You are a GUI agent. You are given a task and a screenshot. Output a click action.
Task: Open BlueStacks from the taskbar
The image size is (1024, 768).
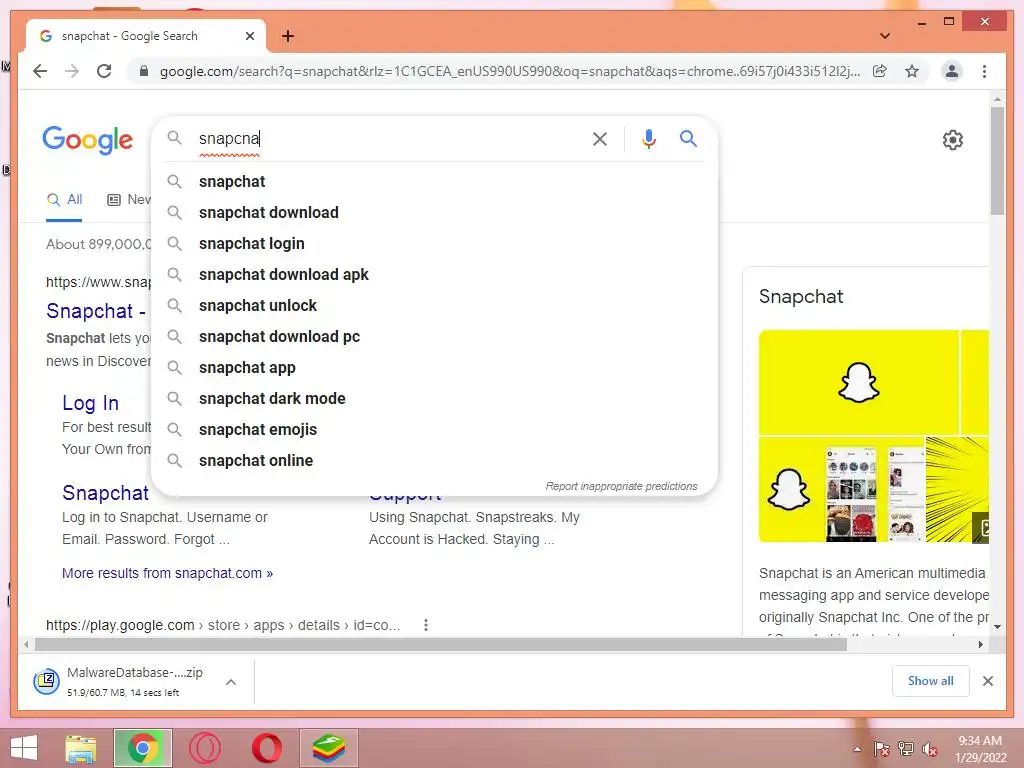328,748
